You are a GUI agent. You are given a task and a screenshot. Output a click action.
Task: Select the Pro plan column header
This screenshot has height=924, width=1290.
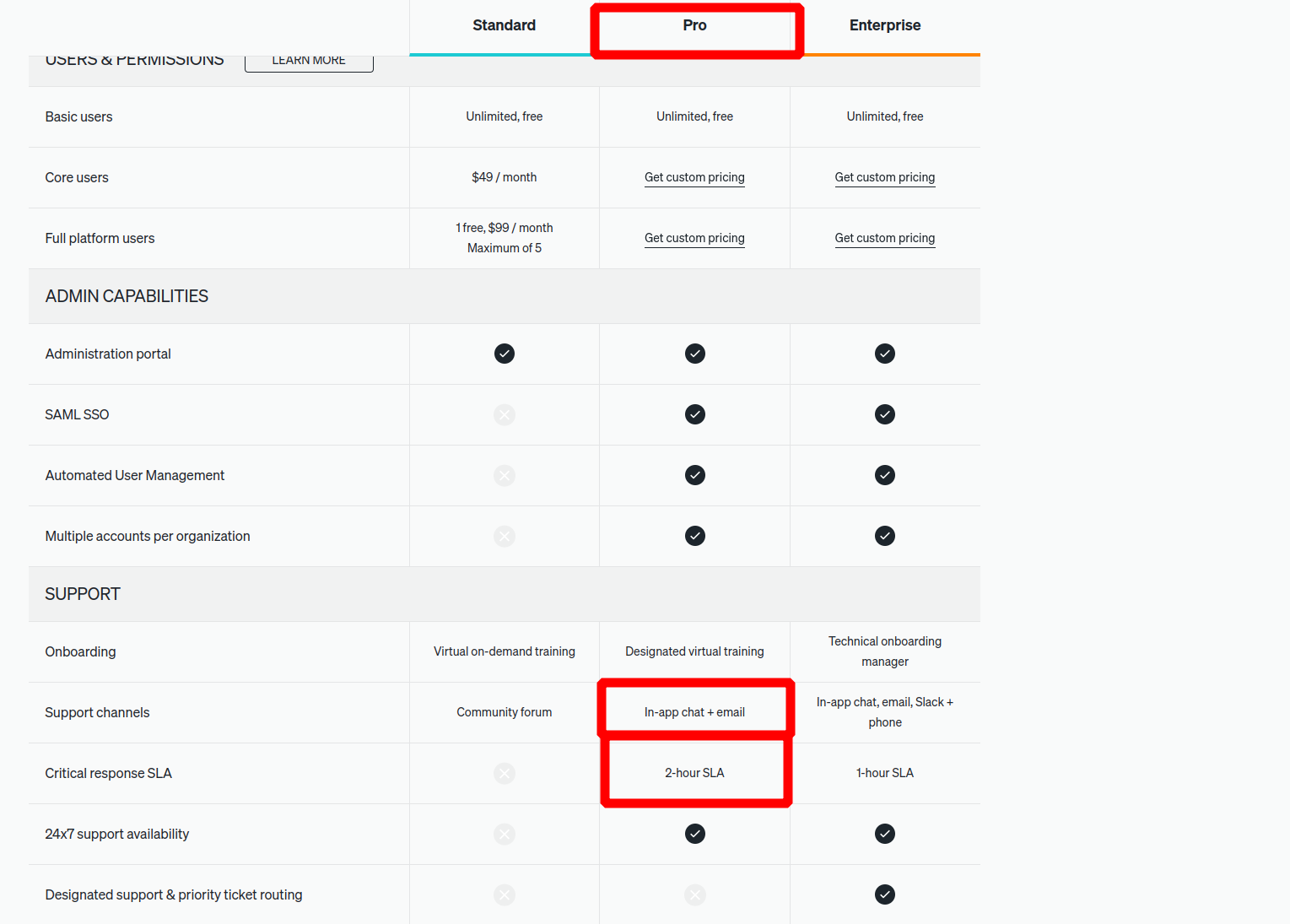pyautogui.click(x=694, y=25)
